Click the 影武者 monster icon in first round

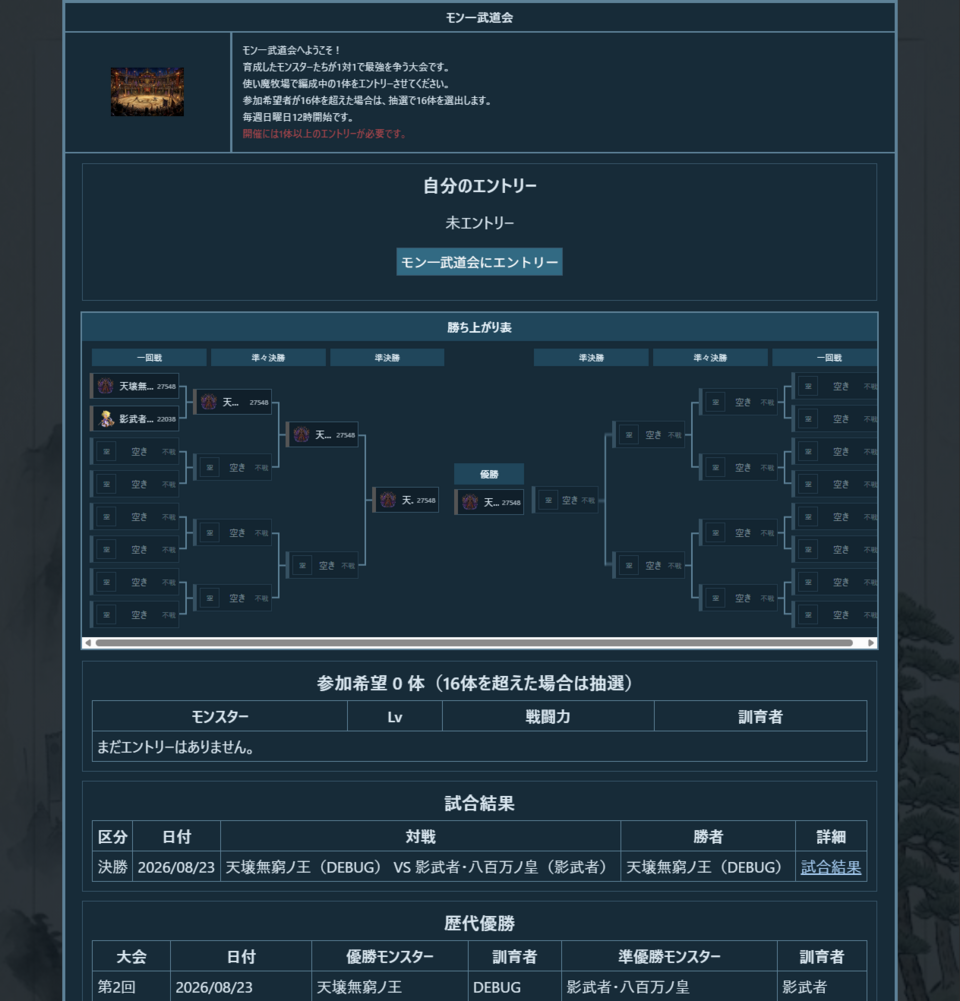click(105, 419)
